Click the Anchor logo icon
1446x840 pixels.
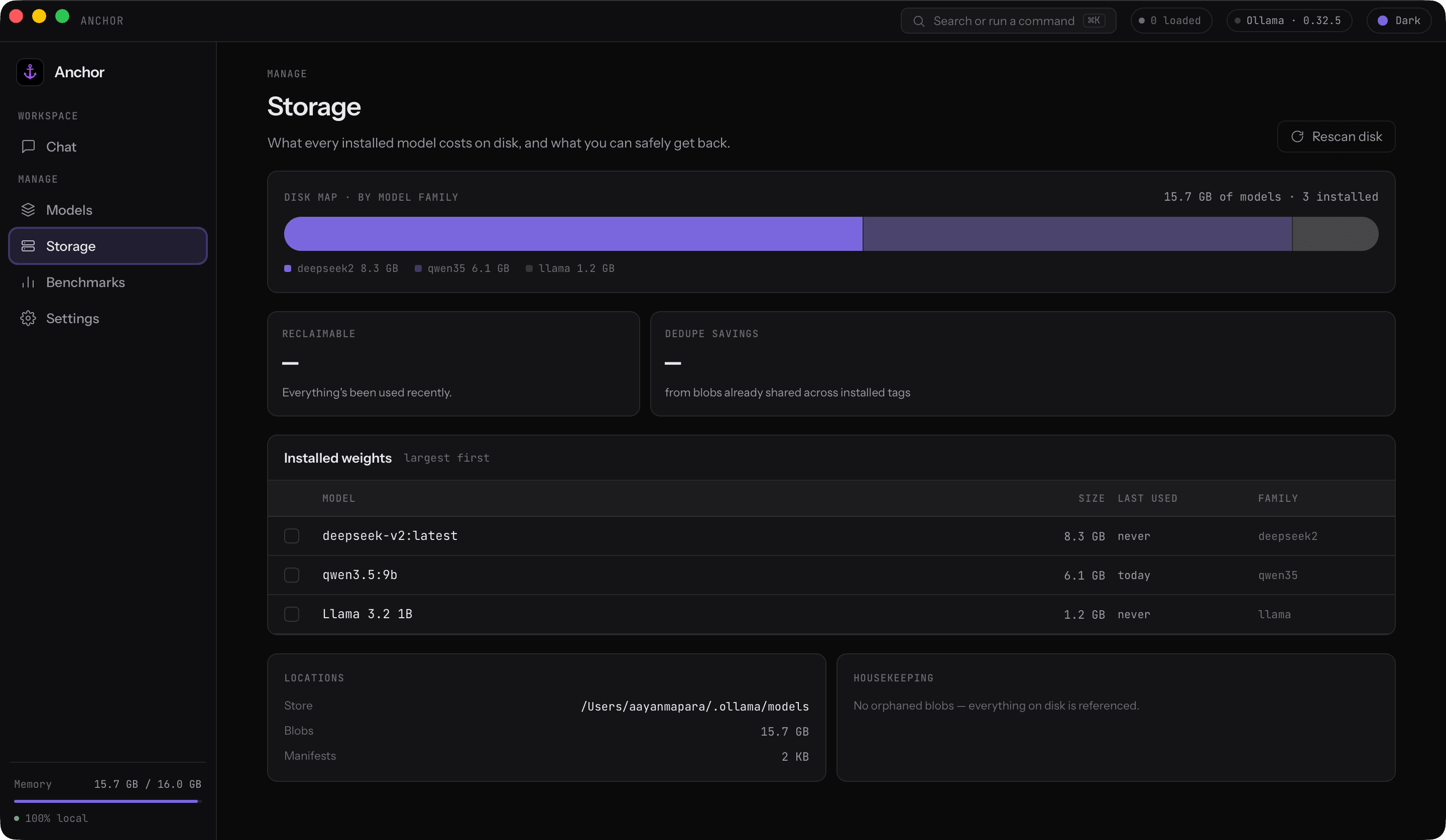30,72
